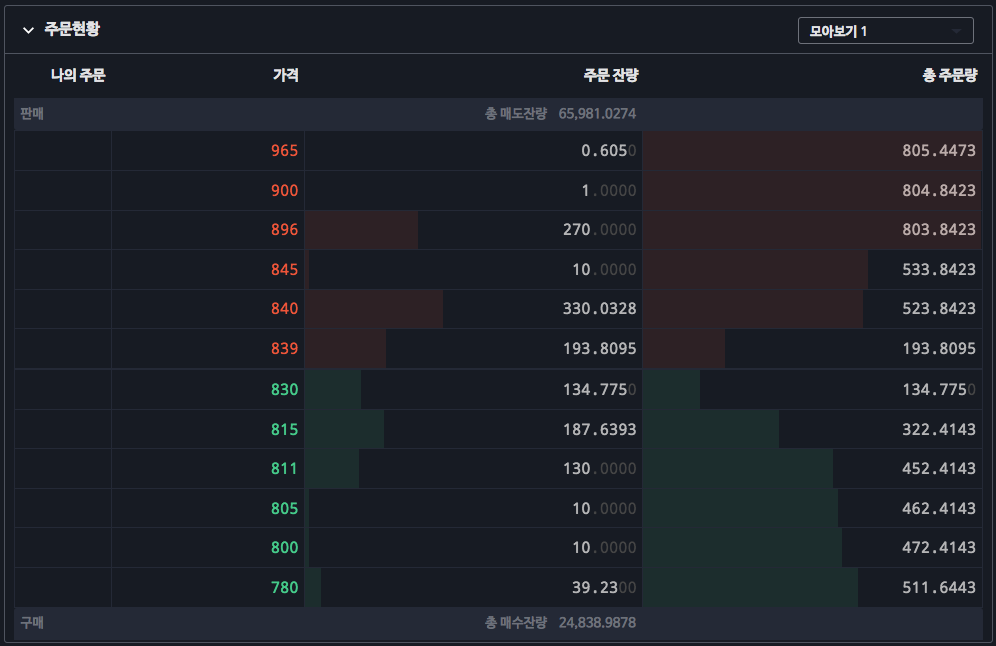
Task: Click cumulative total 472.4143
Action: click(x=939, y=548)
